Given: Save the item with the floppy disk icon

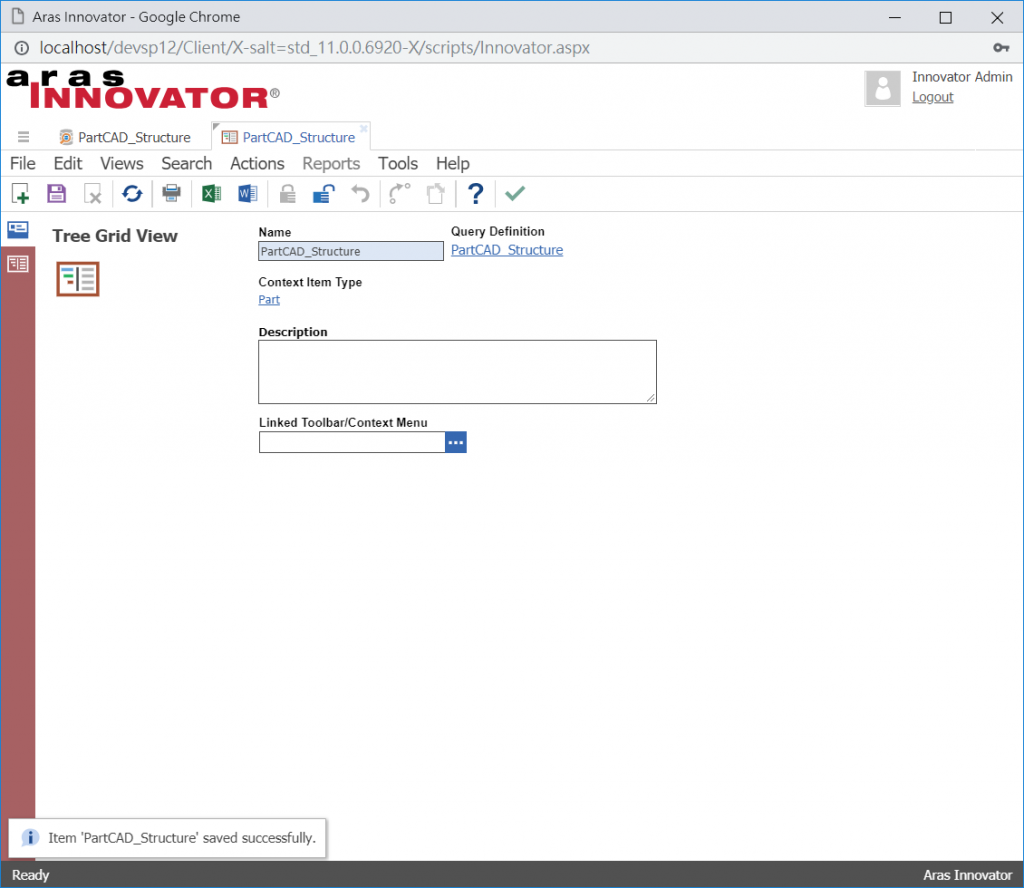Looking at the screenshot, I should tap(56, 193).
